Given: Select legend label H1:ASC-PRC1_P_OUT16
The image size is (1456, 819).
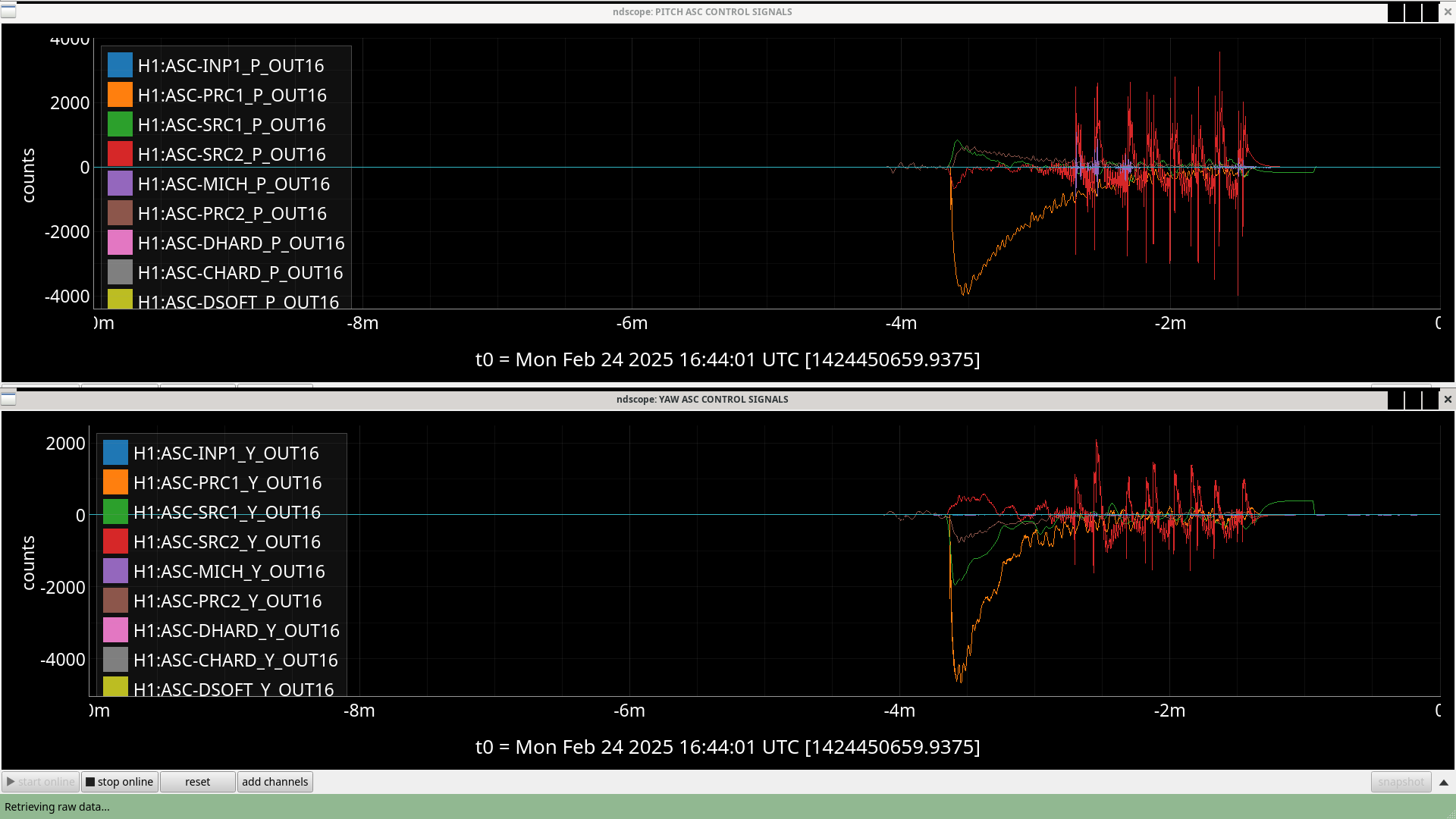Looking at the screenshot, I should click(232, 96).
